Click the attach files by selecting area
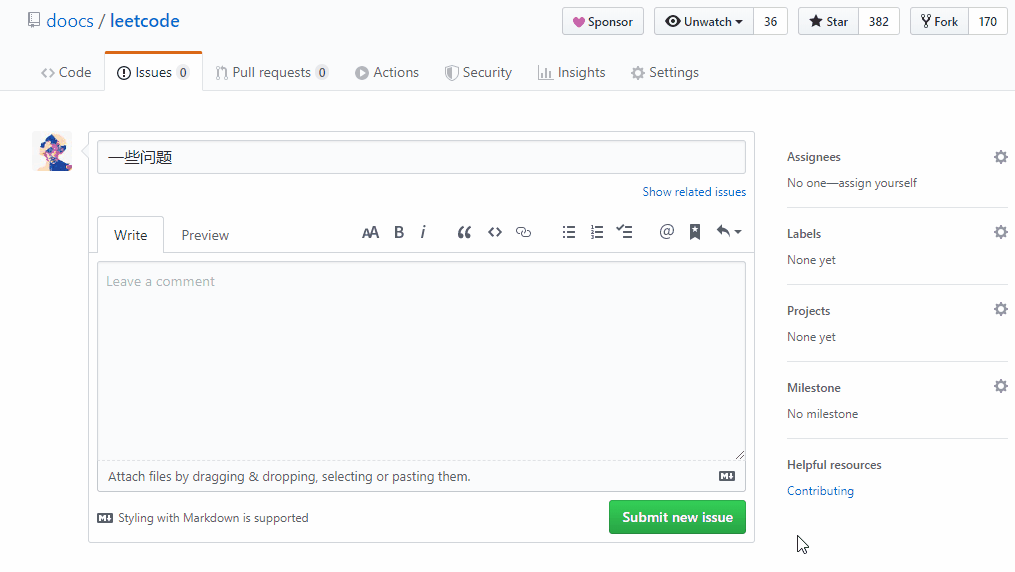The width and height of the screenshot is (1015, 572). coord(421,476)
